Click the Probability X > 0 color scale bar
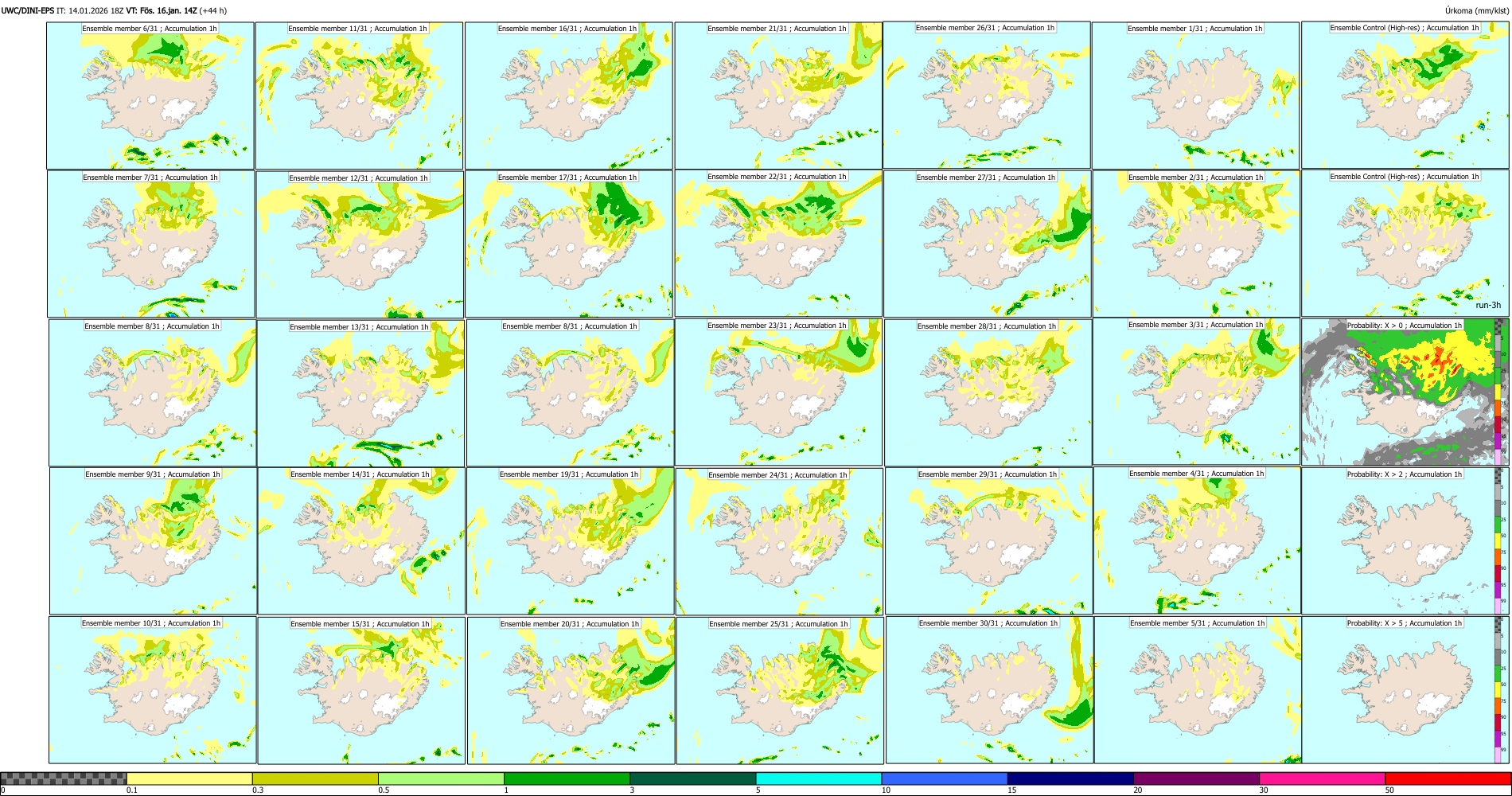Viewport: 1512px width, 796px height. coord(1498,392)
